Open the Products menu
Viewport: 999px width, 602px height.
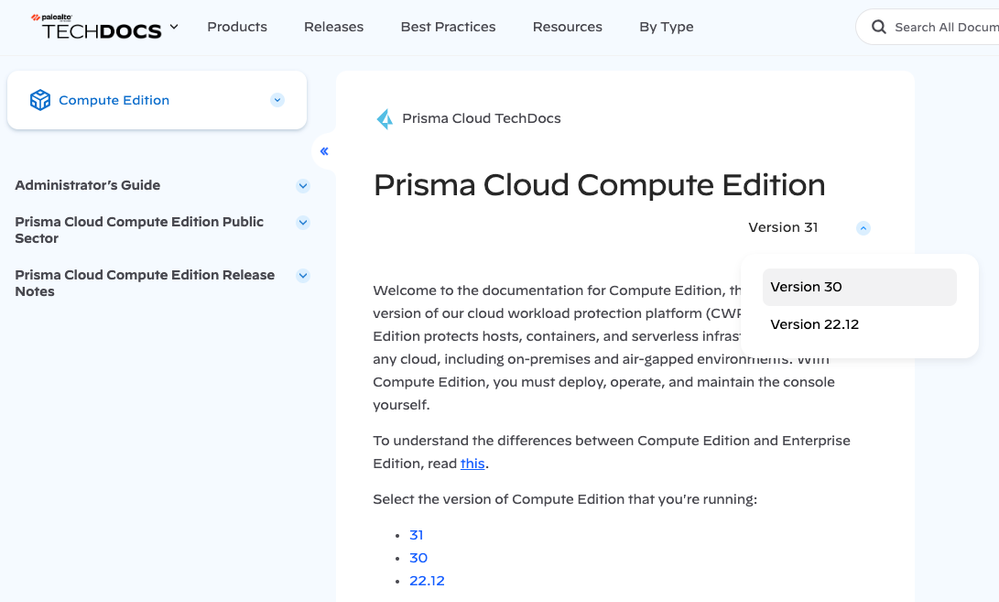(x=237, y=27)
